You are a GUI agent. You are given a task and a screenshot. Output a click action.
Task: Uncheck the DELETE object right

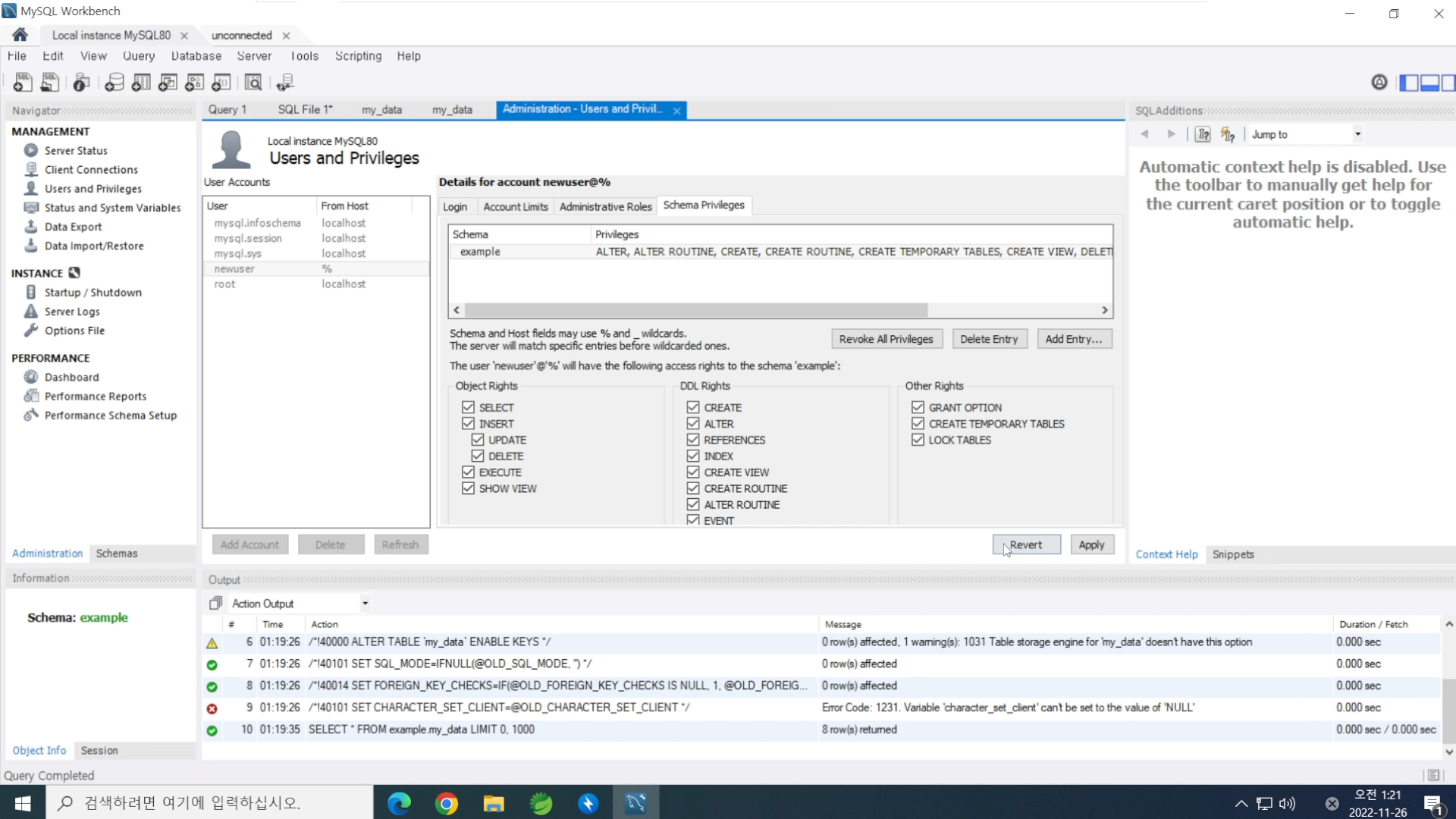tap(478, 456)
